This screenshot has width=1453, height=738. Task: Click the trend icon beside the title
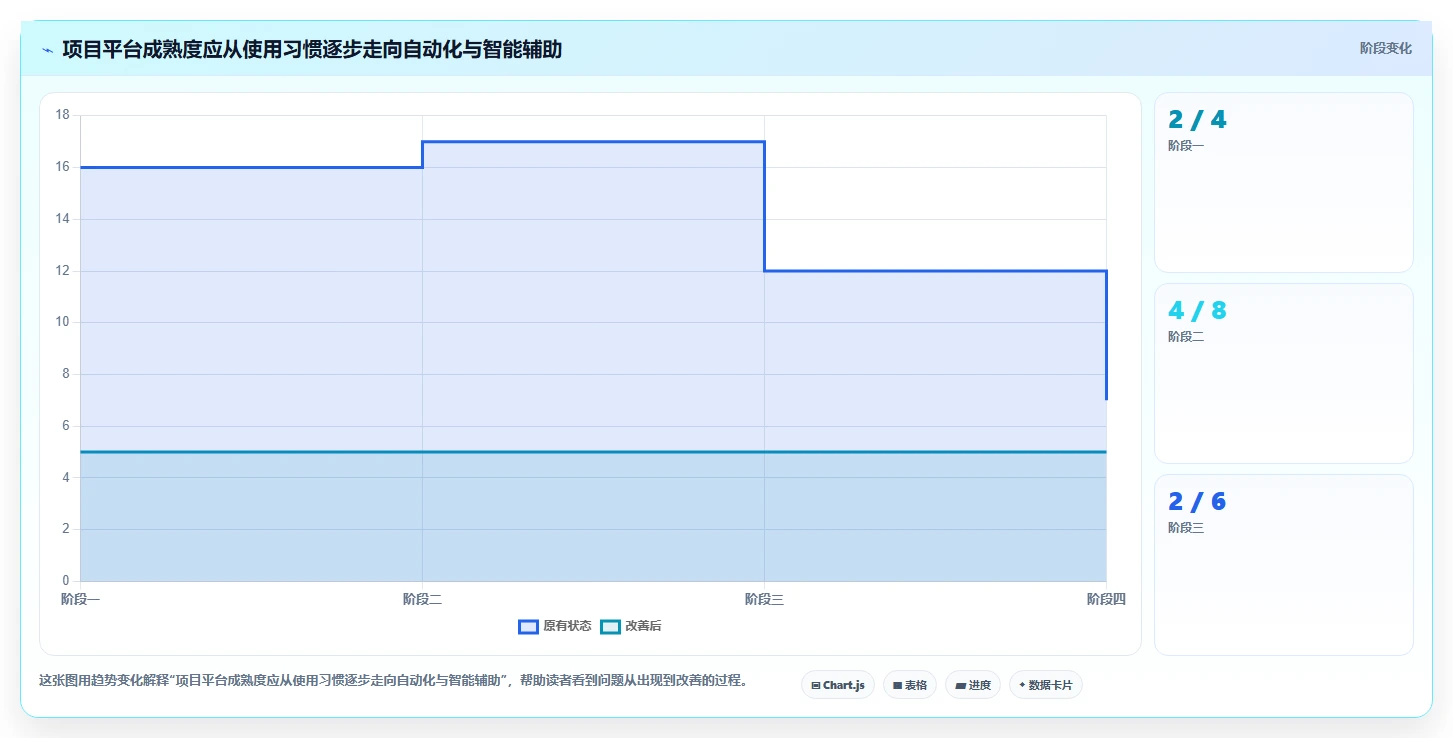point(47,49)
